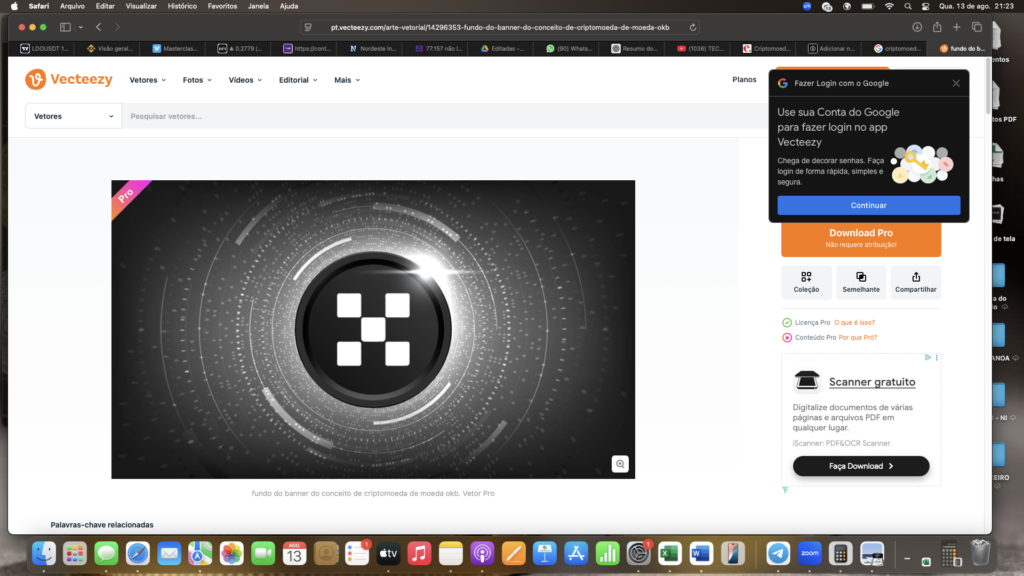Screen dimensions: 1024x576
Task: Switch to the (90) WhatsApp tab
Action: click(569, 48)
